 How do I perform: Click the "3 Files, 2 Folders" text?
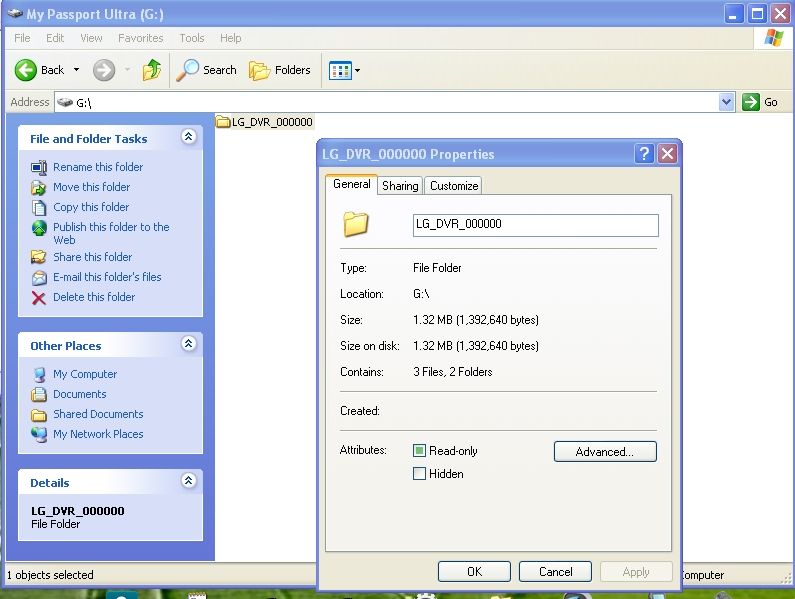click(453, 372)
